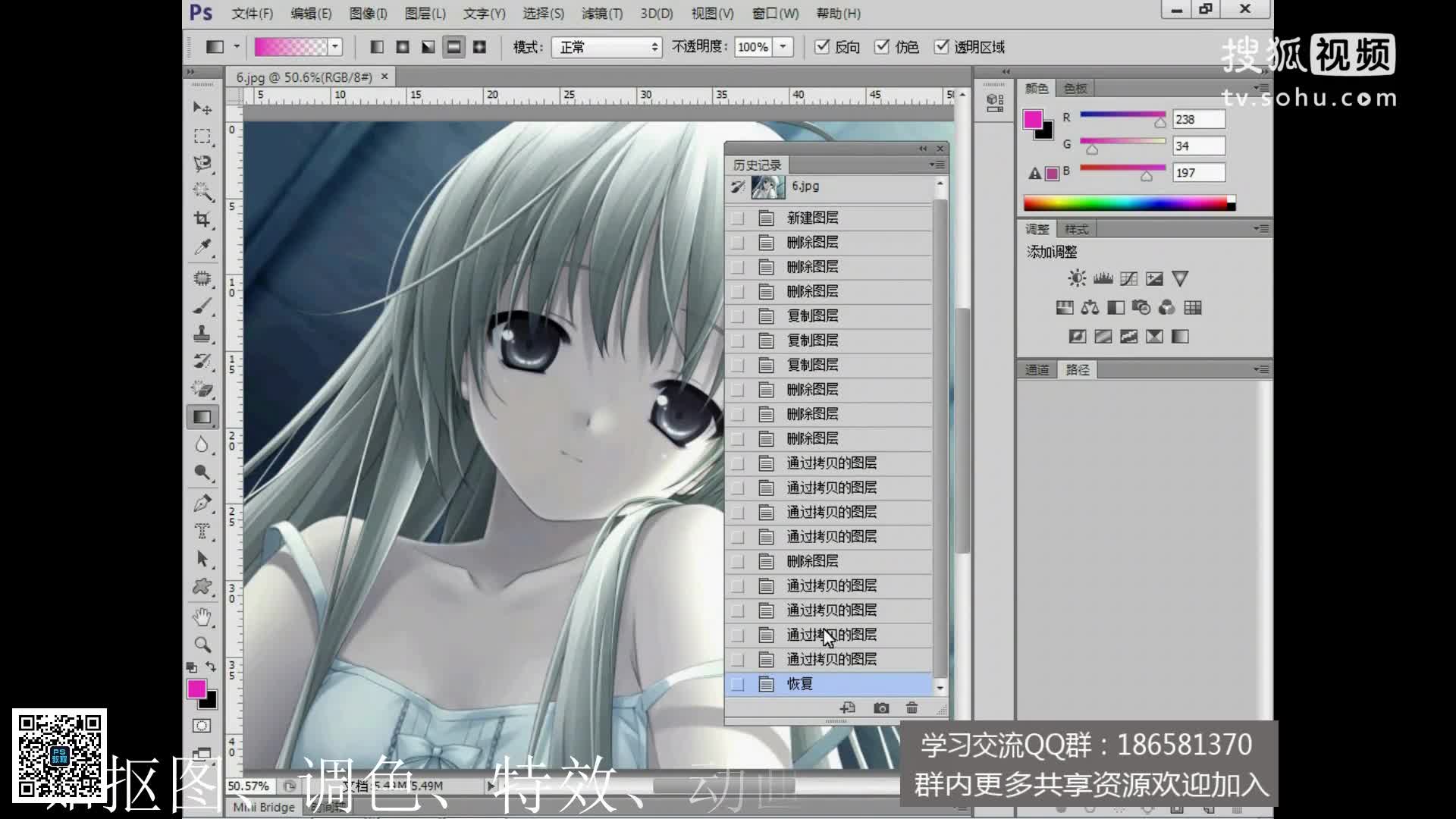Collapse the History panel to icons
The height and width of the screenshot is (819, 1456).
click(923, 149)
